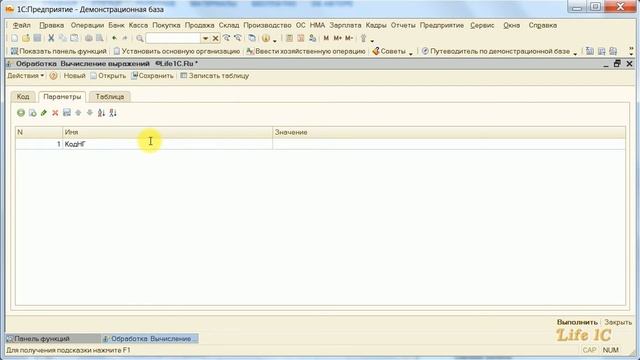Click the finish editing icon in parameters toolbar
Screen dimensions: 640x360
[67, 113]
